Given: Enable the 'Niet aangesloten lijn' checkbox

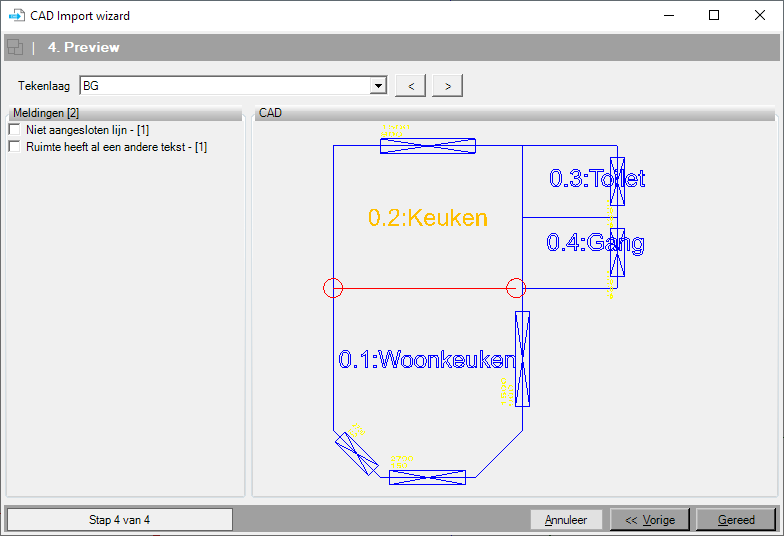Looking at the screenshot, I should click(14, 130).
